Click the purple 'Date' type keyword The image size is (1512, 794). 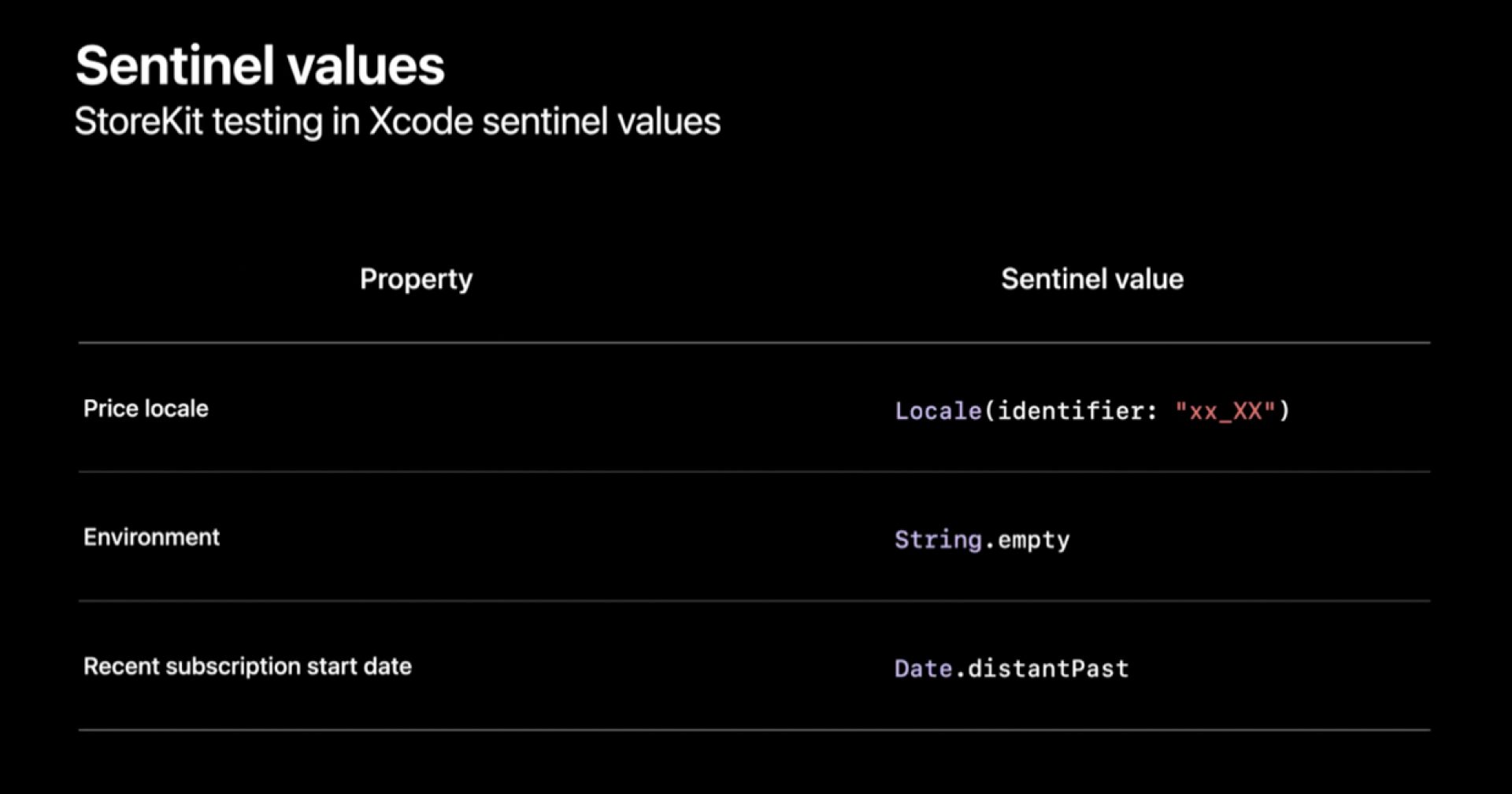pos(924,669)
